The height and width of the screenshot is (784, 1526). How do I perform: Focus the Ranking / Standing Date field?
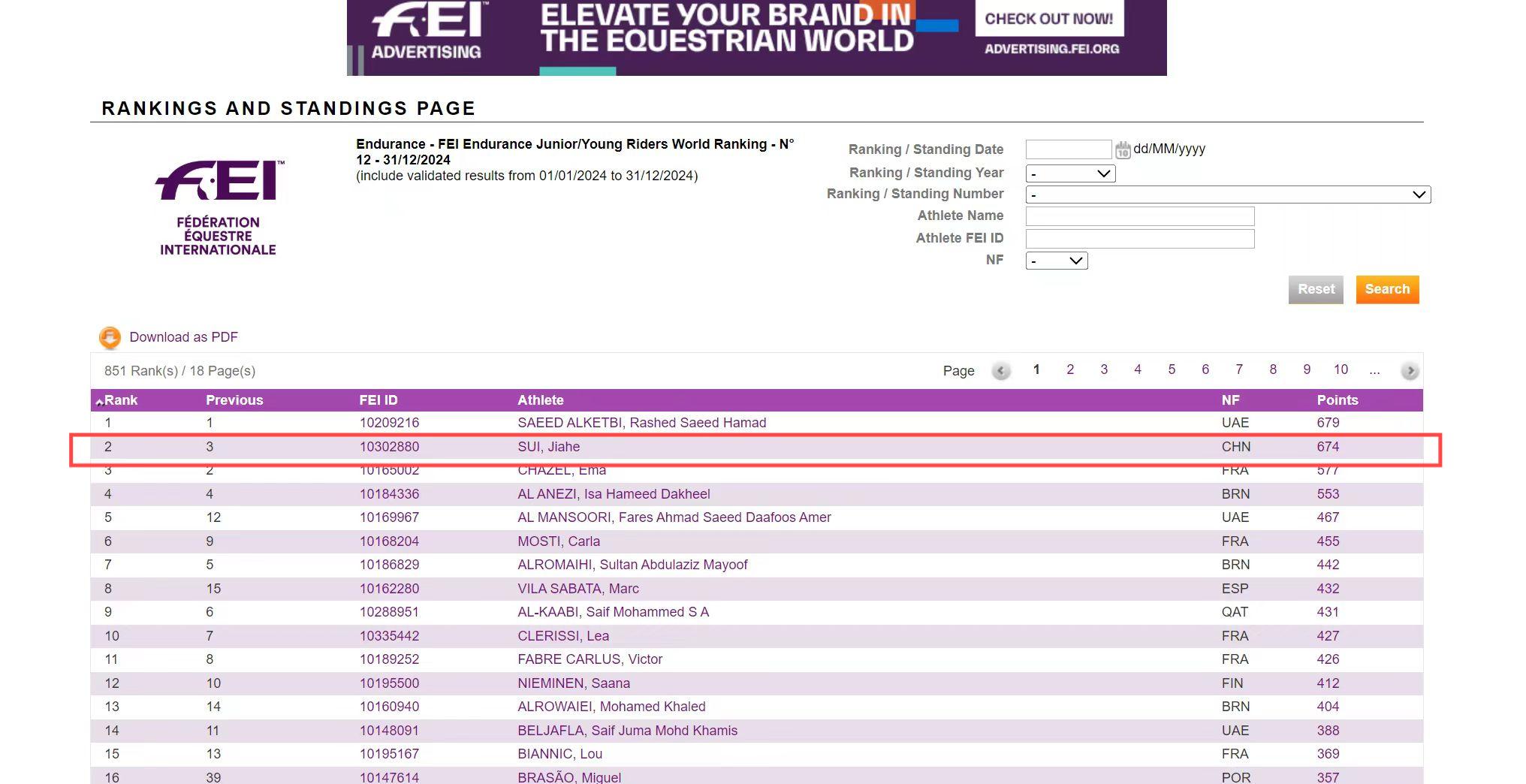[x=1068, y=149]
